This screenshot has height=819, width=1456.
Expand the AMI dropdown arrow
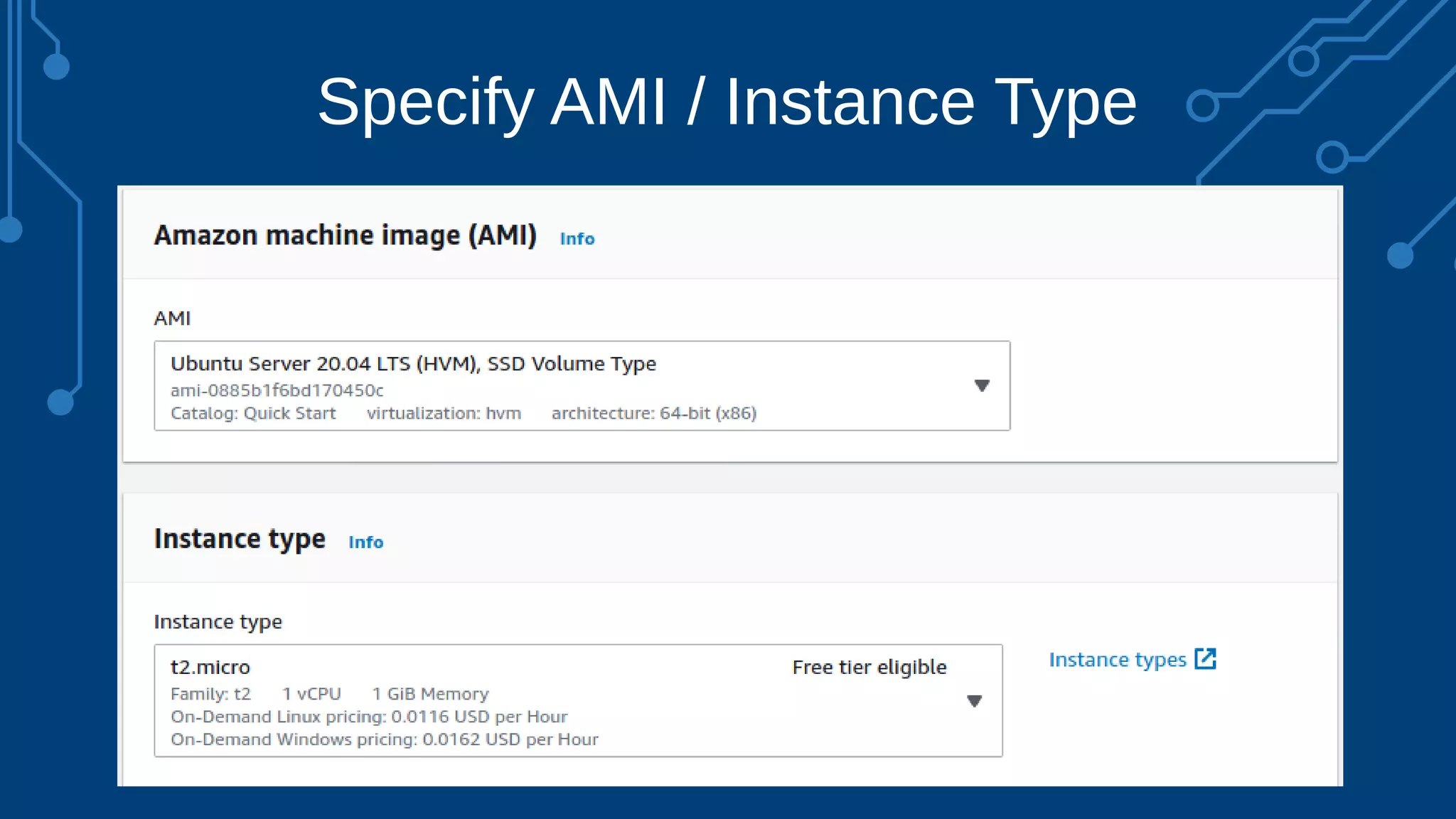(982, 385)
